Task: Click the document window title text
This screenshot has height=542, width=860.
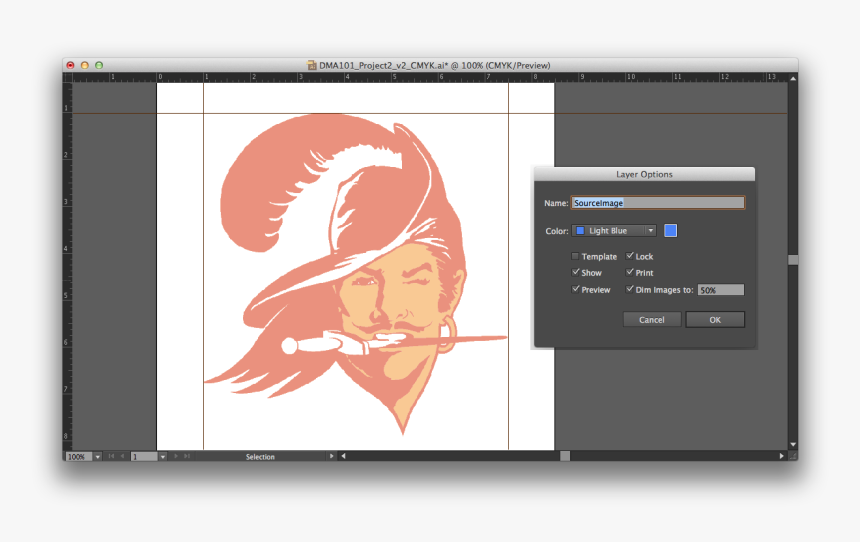Action: 434,65
